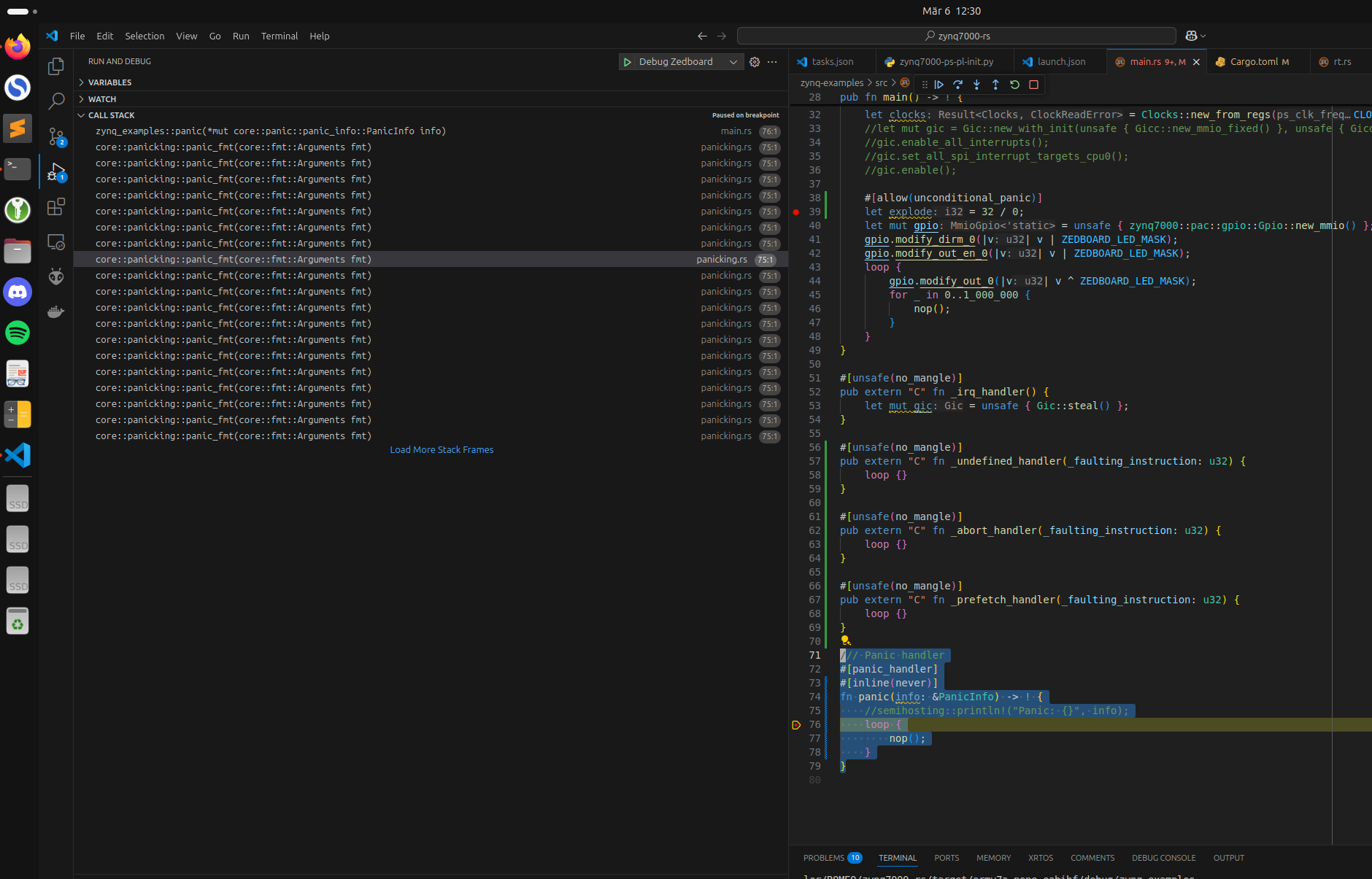This screenshot has height=879, width=1372.
Task: Restart the debug session
Action: click(1014, 85)
